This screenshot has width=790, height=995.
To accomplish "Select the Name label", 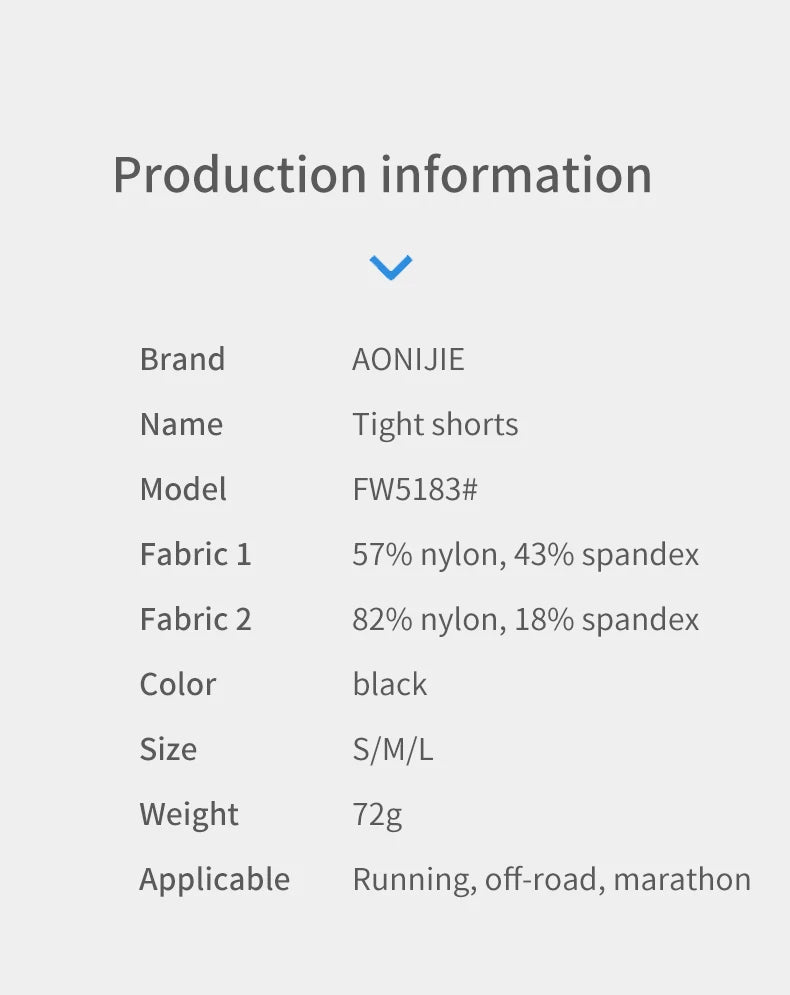I will (181, 424).
